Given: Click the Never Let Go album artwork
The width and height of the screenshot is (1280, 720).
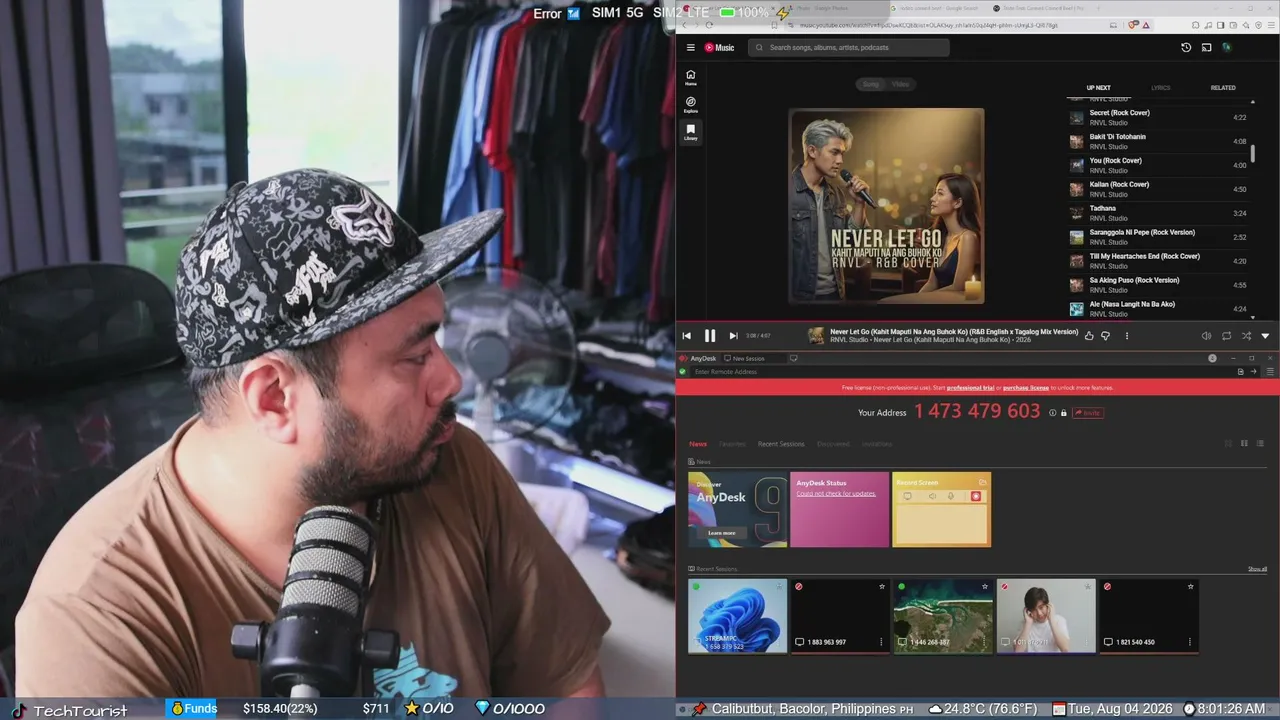Looking at the screenshot, I should click(886, 206).
